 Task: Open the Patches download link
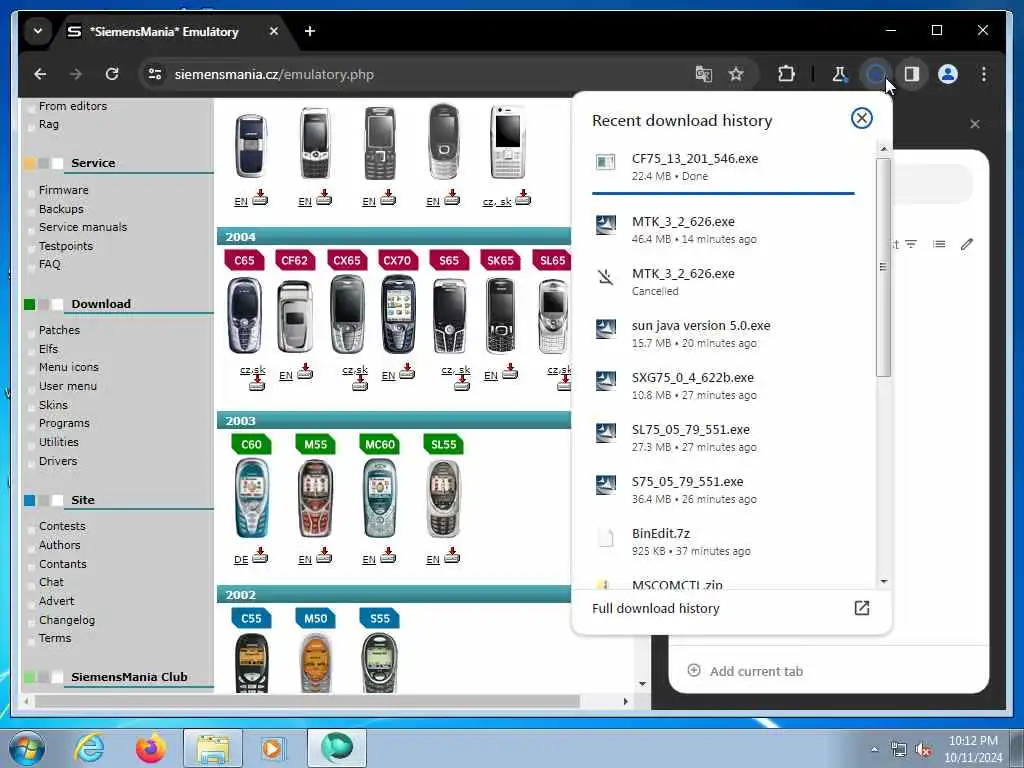pyautogui.click(x=59, y=330)
